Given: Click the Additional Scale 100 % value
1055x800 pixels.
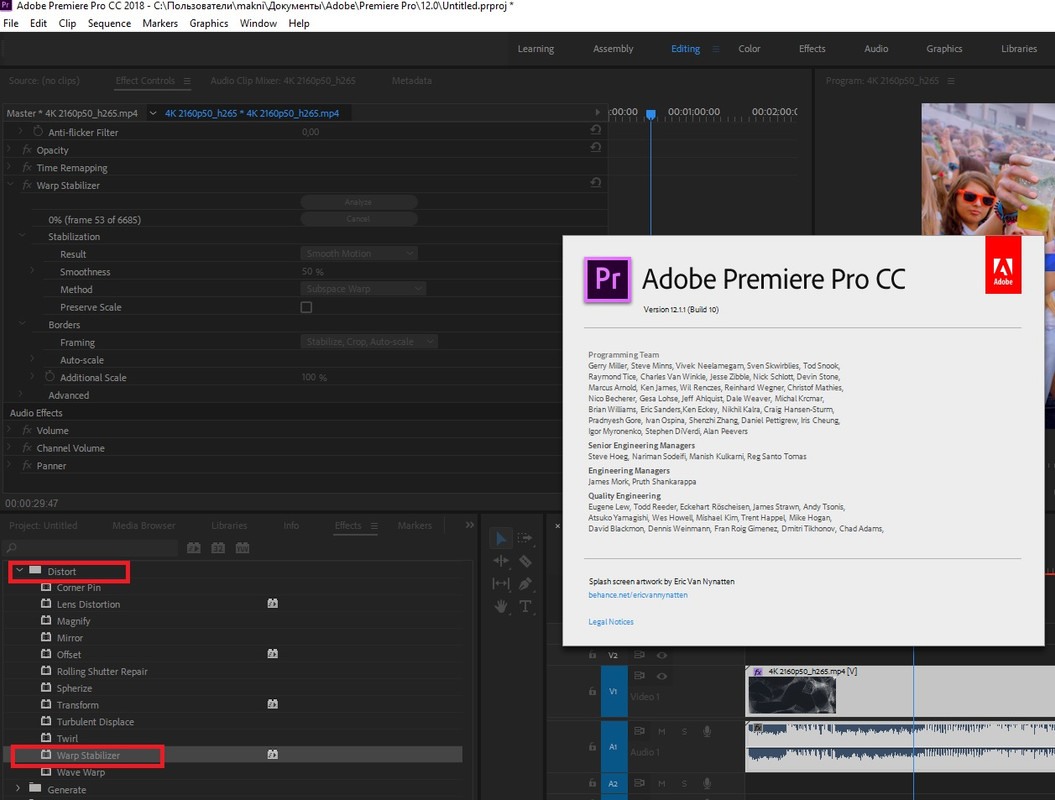Looking at the screenshot, I should [314, 377].
